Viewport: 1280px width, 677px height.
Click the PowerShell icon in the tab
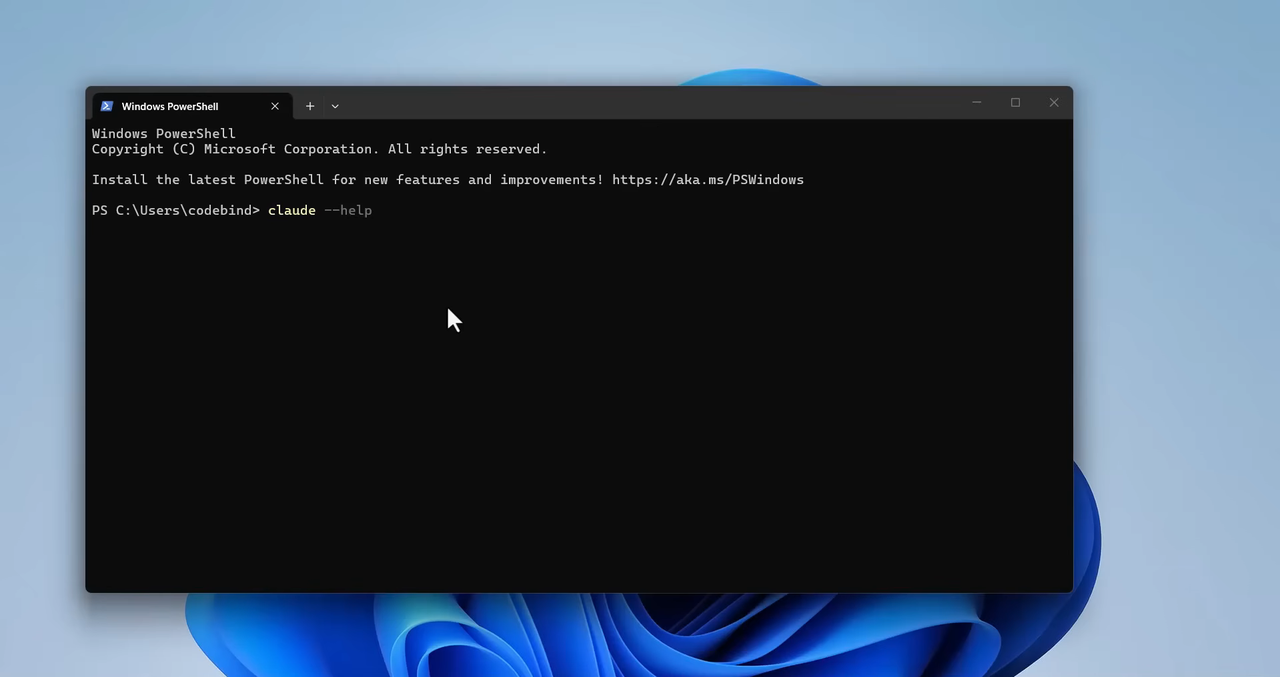(107, 106)
